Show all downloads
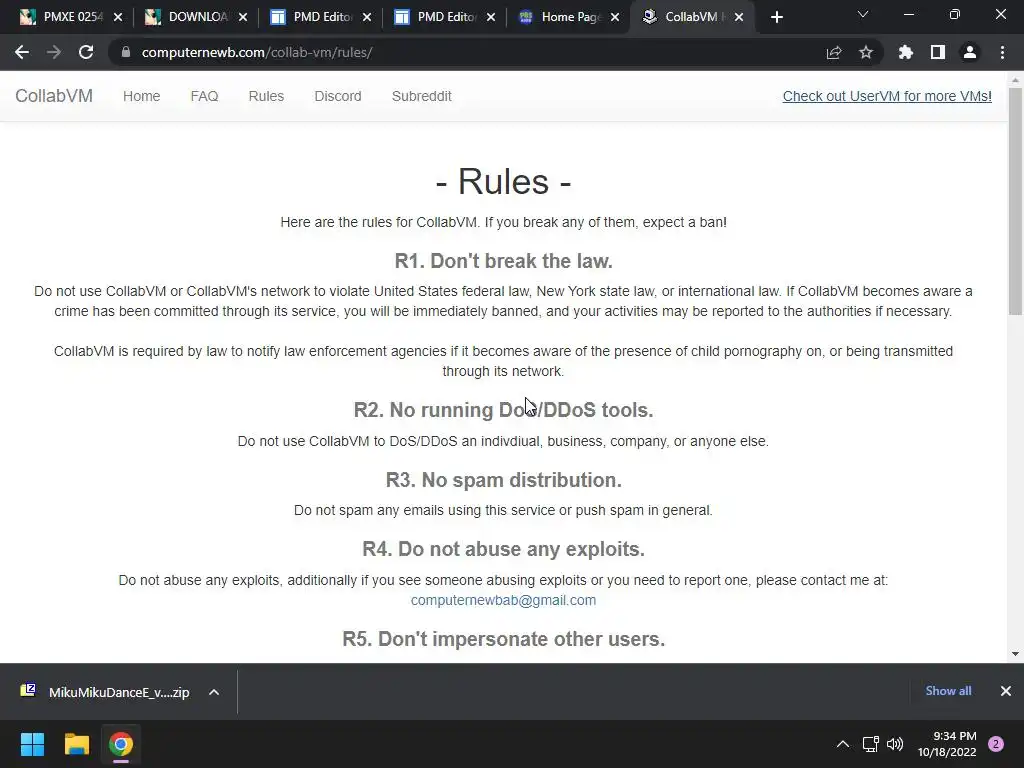 pyautogui.click(x=948, y=691)
